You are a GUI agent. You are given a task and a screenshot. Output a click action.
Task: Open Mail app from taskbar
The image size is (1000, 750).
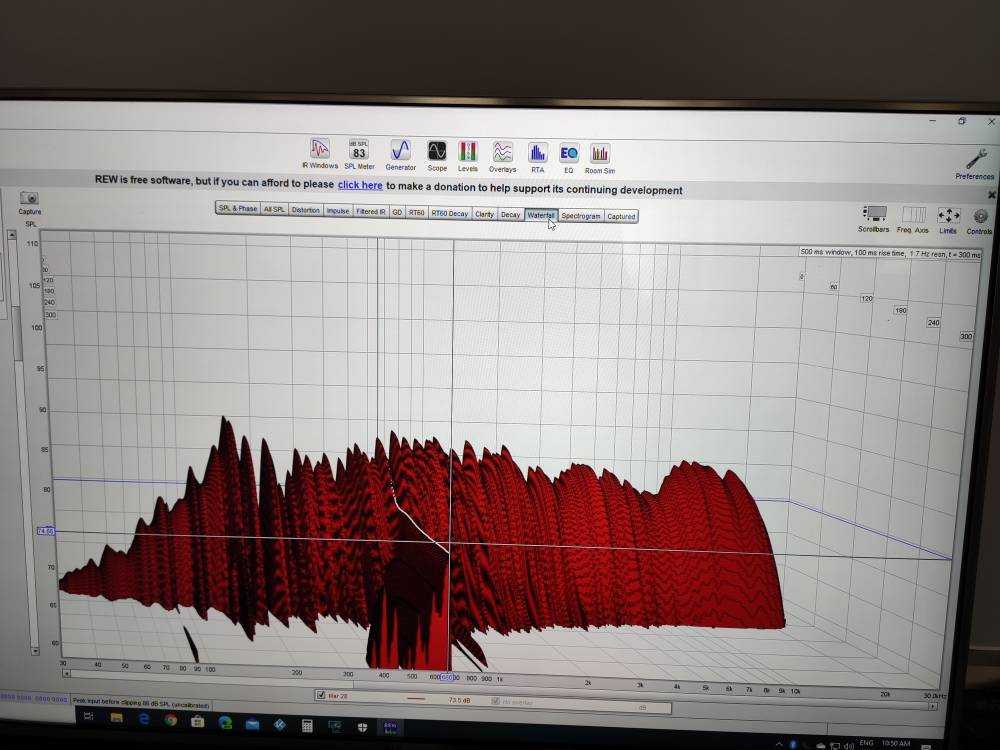click(x=252, y=723)
